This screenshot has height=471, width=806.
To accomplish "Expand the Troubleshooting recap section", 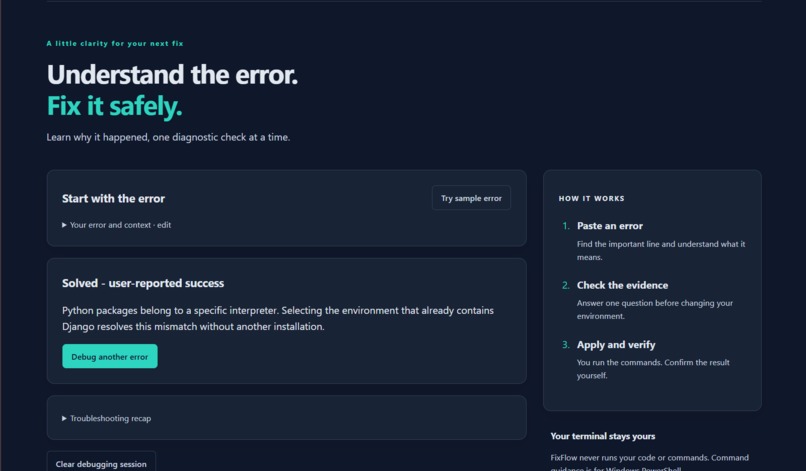I will 106,418.
